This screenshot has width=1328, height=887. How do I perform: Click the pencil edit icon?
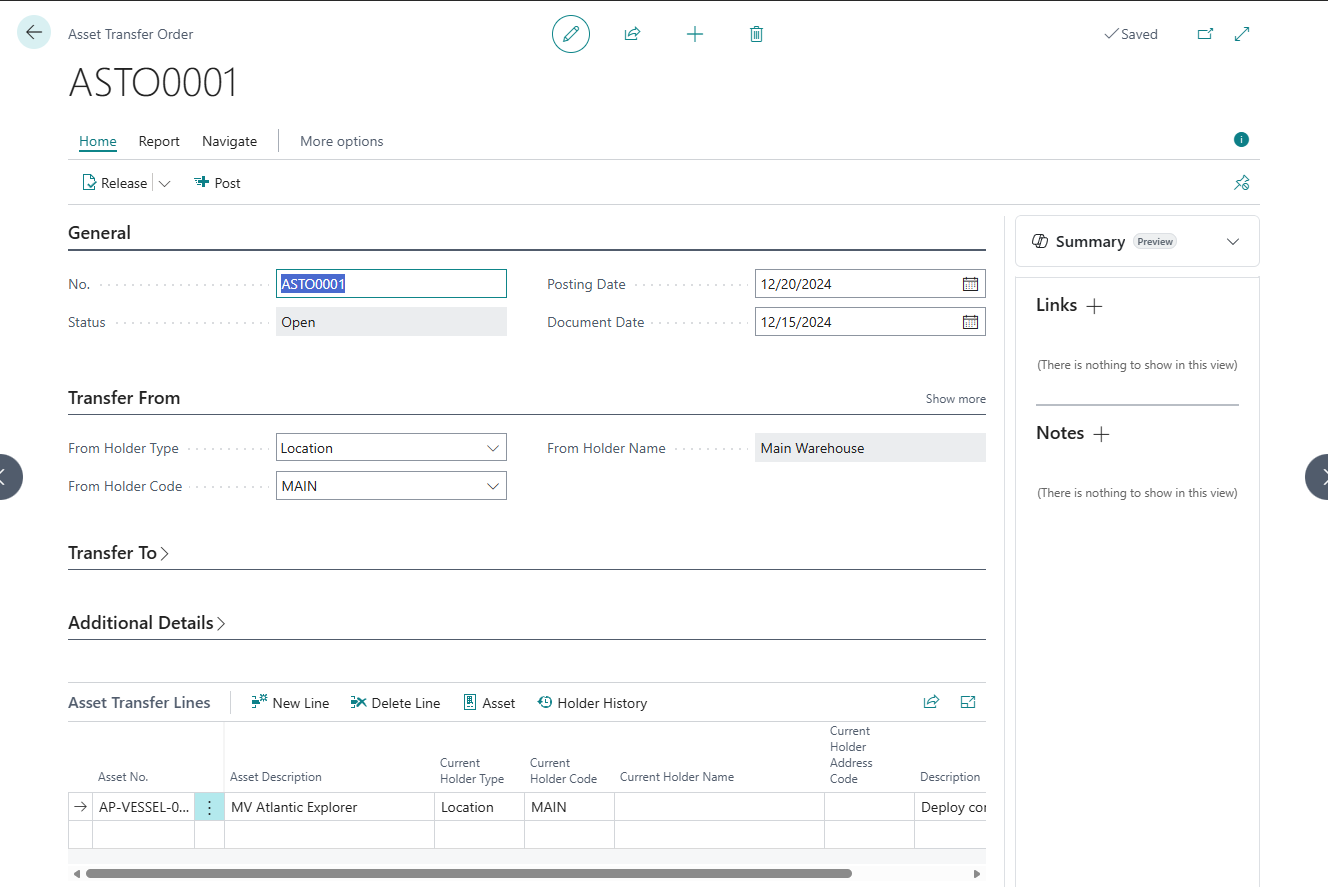[x=571, y=34]
